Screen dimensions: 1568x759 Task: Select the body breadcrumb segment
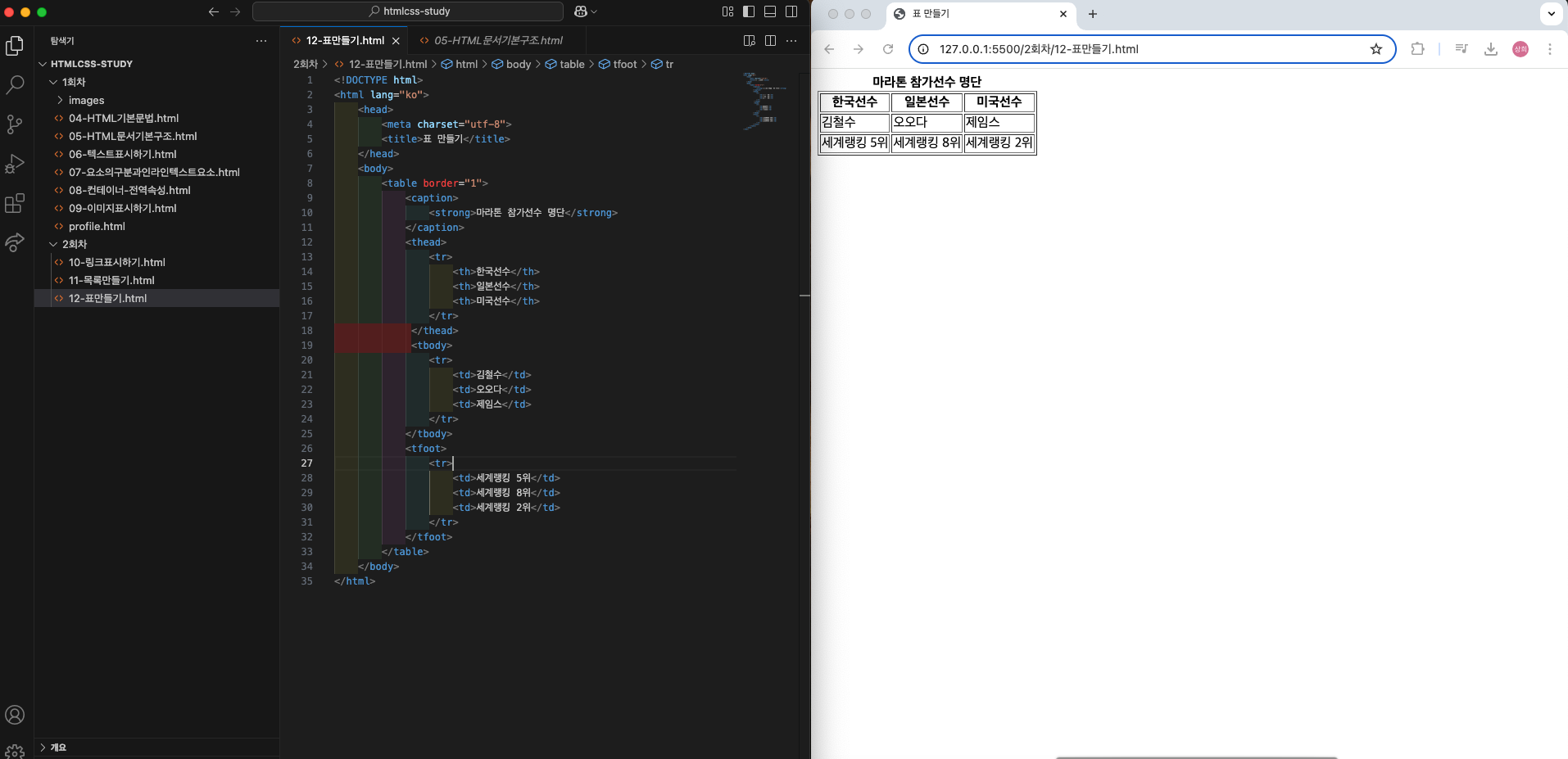coord(511,64)
